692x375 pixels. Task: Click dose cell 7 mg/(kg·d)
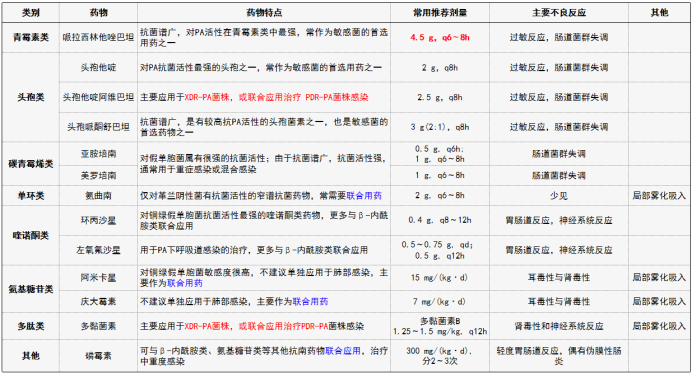440,302
